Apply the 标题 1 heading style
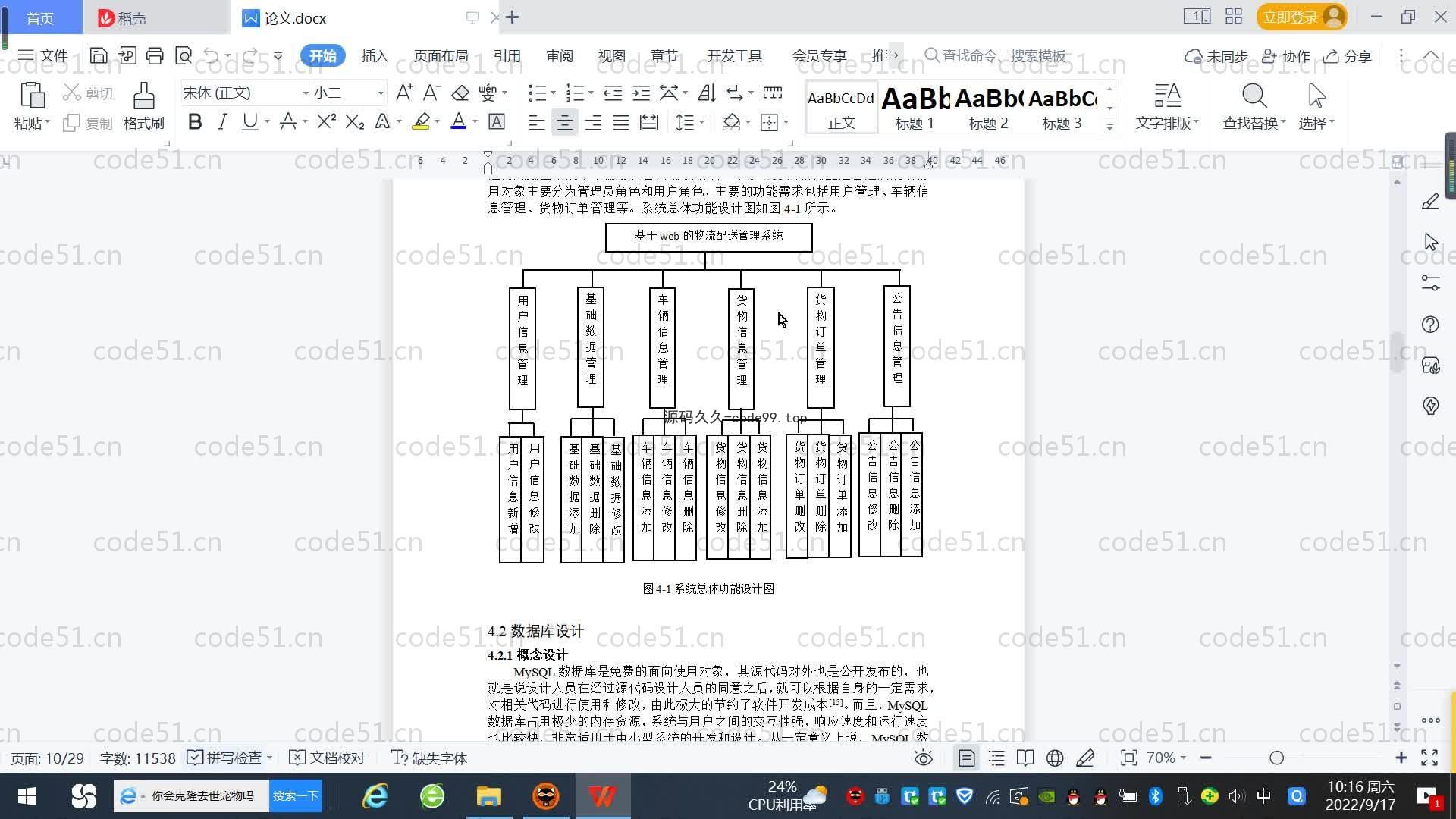This screenshot has height=819, width=1456. 915,108
